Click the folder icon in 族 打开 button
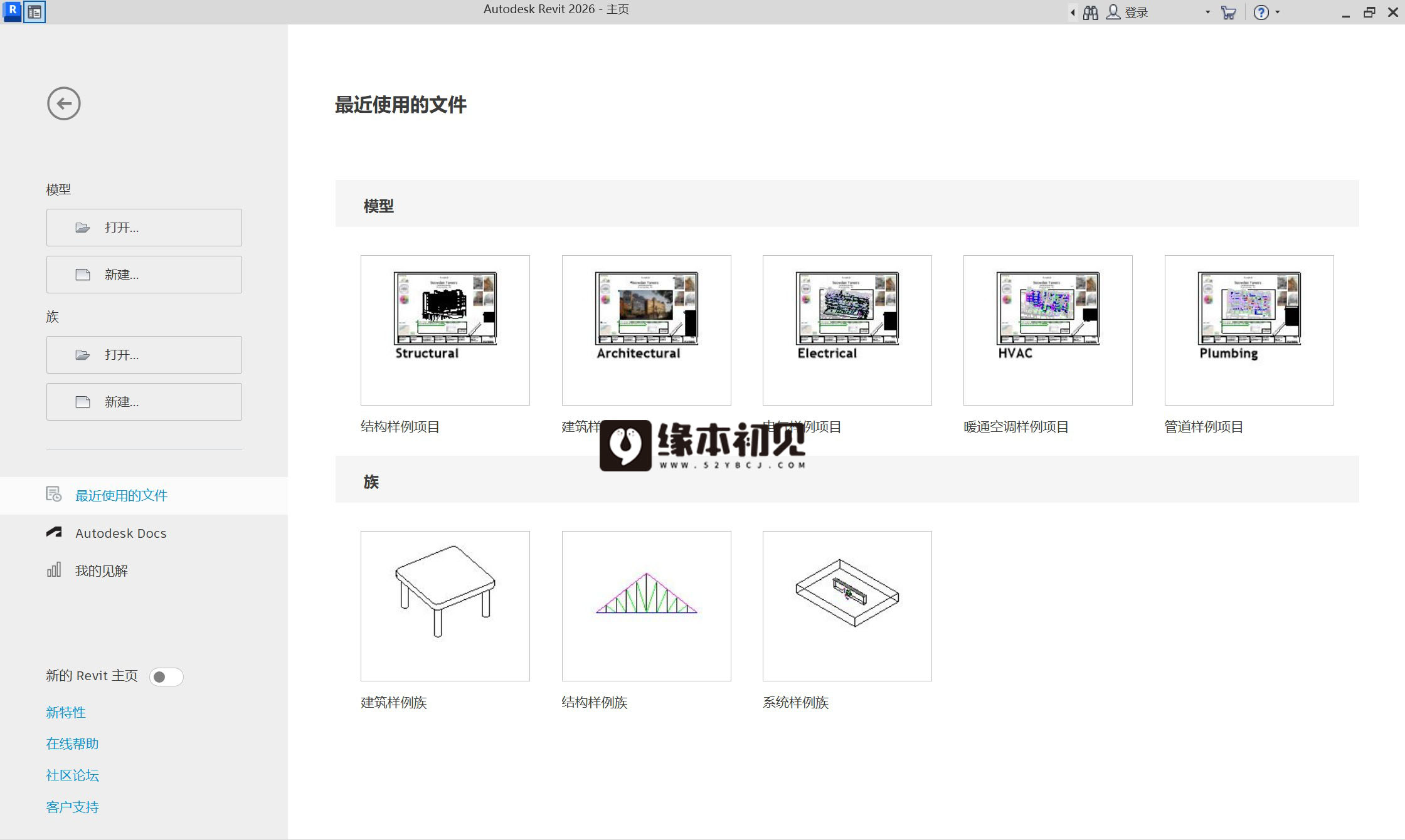This screenshot has height=840, width=1405. [x=83, y=355]
